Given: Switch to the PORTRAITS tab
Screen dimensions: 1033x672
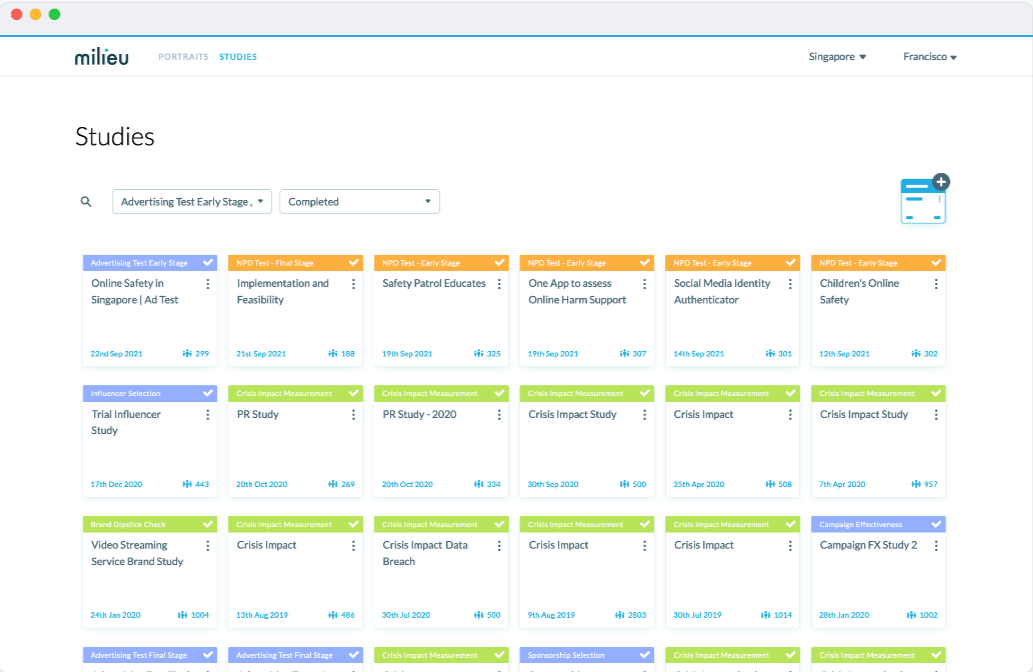Looking at the screenshot, I should (x=184, y=57).
